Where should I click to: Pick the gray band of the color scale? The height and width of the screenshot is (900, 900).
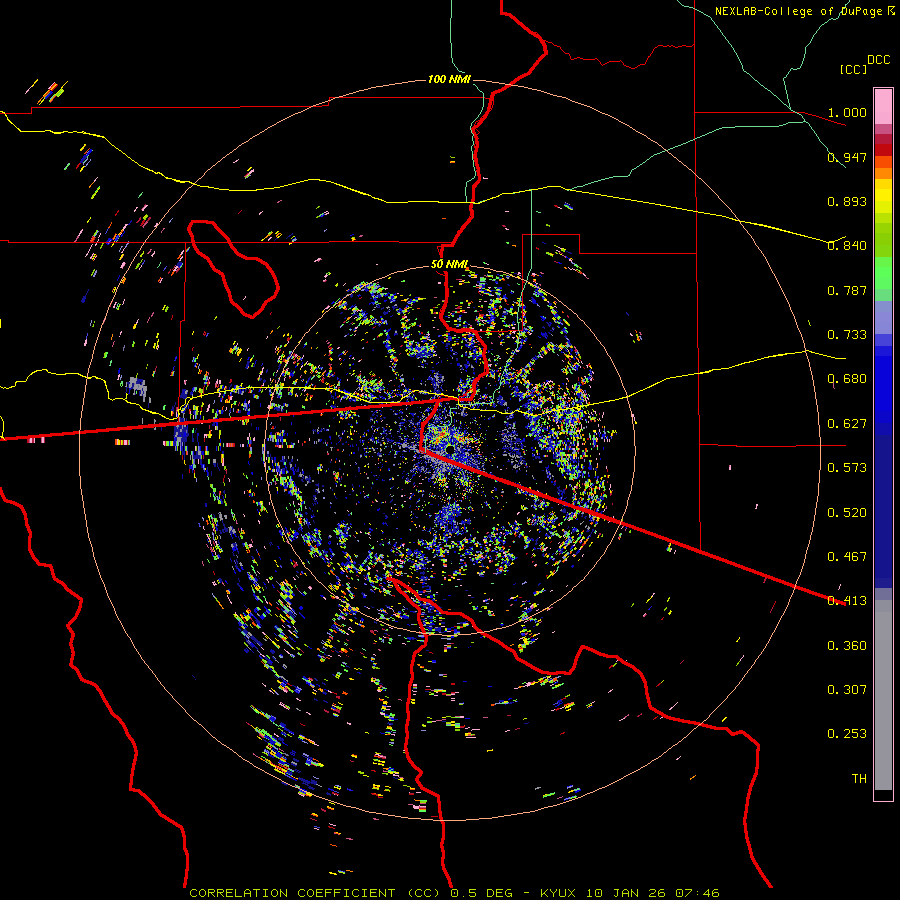click(883, 695)
